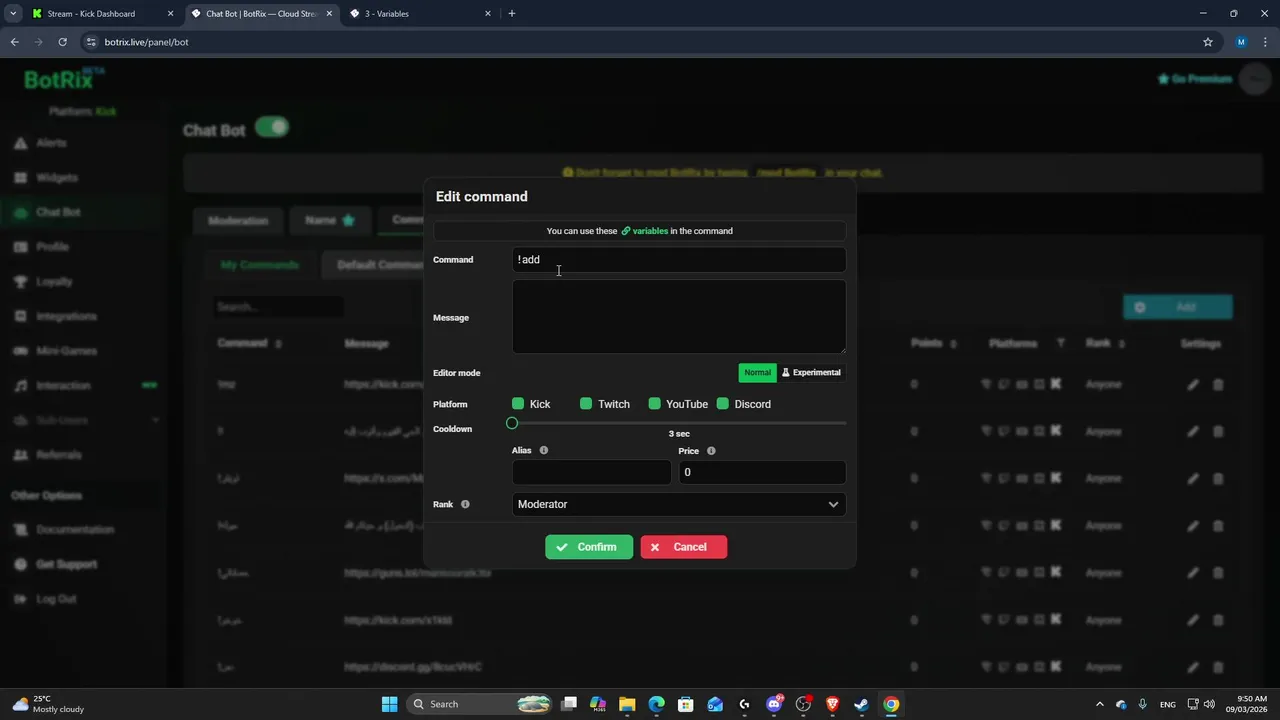Uncheck the Twitch platform checkbox

pos(586,404)
